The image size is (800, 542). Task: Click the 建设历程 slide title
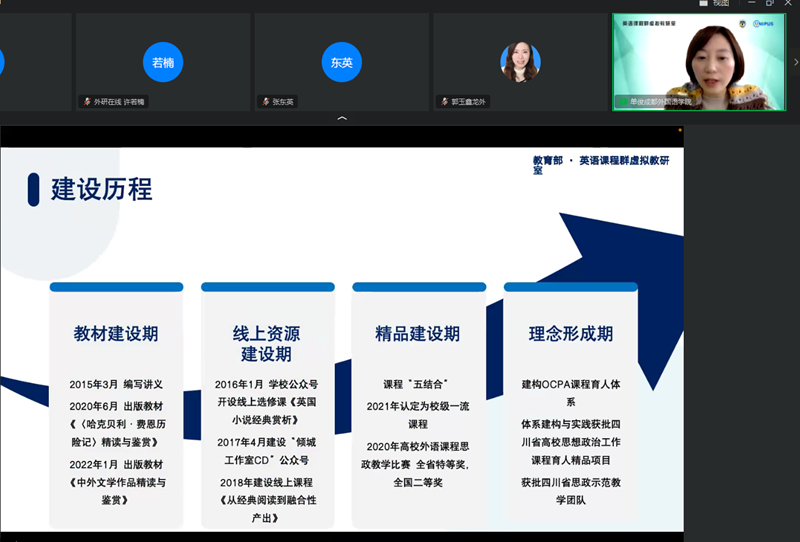101,188
